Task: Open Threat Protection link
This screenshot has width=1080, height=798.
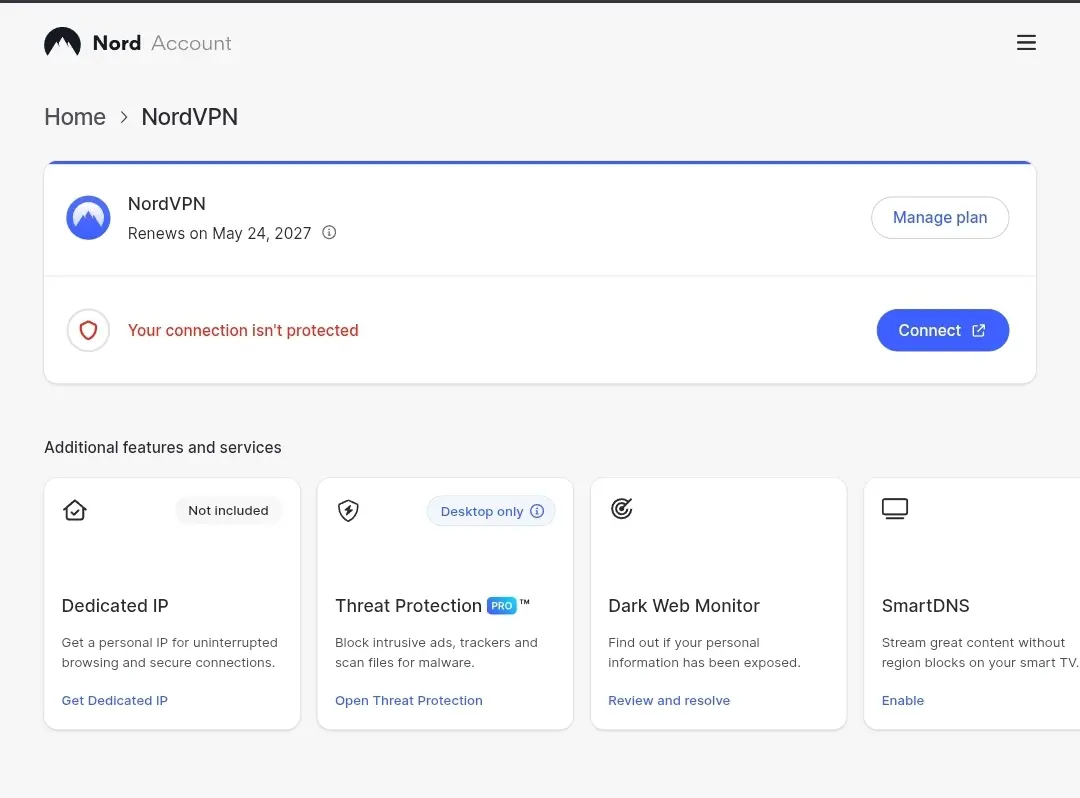Action: click(408, 700)
